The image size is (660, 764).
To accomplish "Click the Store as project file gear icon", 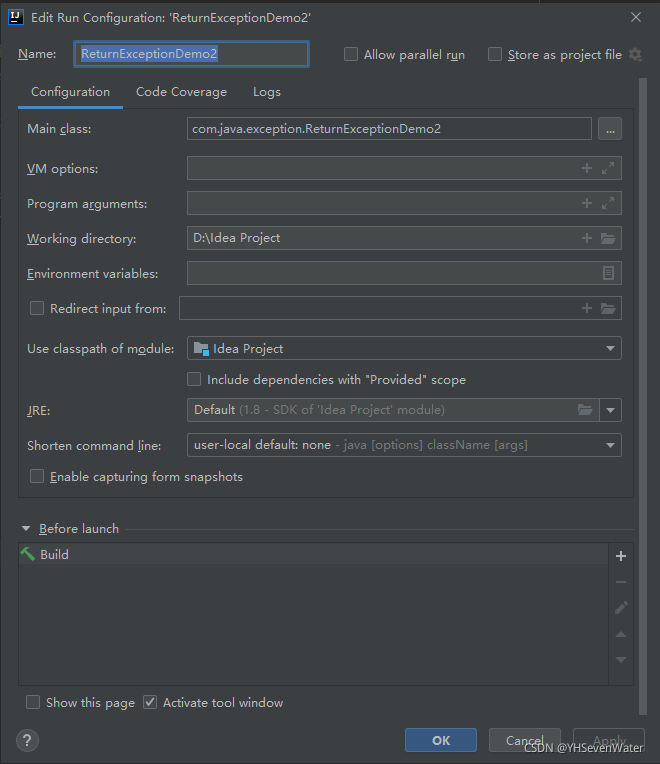I will coord(635,54).
